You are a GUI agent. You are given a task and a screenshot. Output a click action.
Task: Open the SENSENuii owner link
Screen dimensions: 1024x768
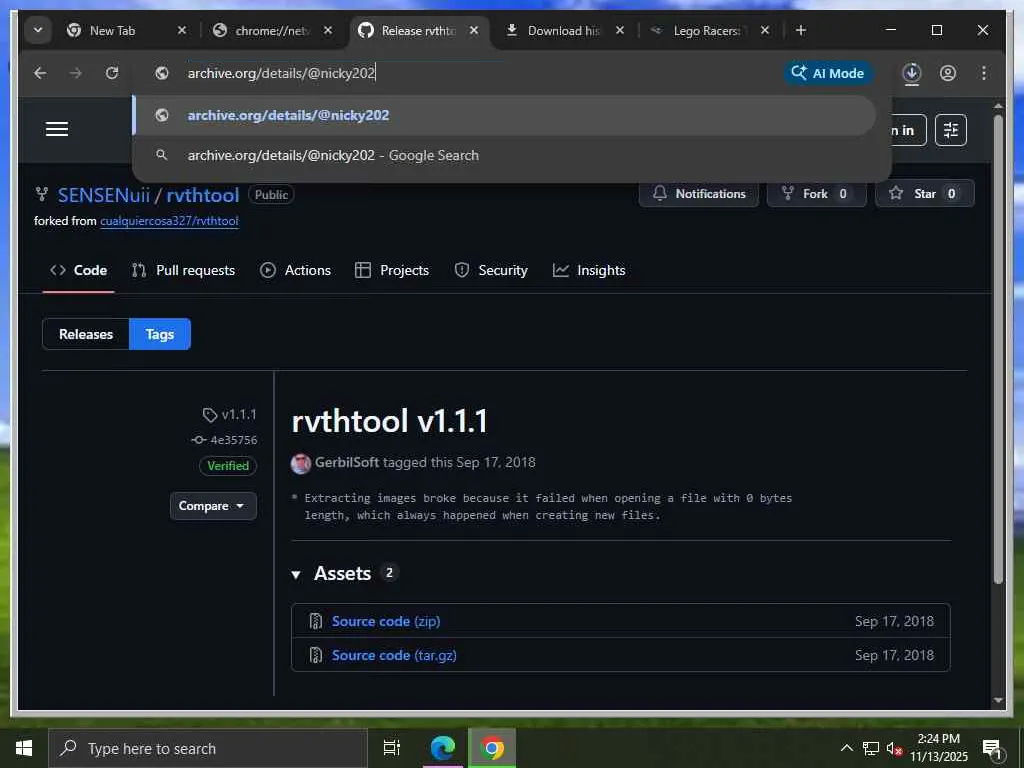point(104,195)
